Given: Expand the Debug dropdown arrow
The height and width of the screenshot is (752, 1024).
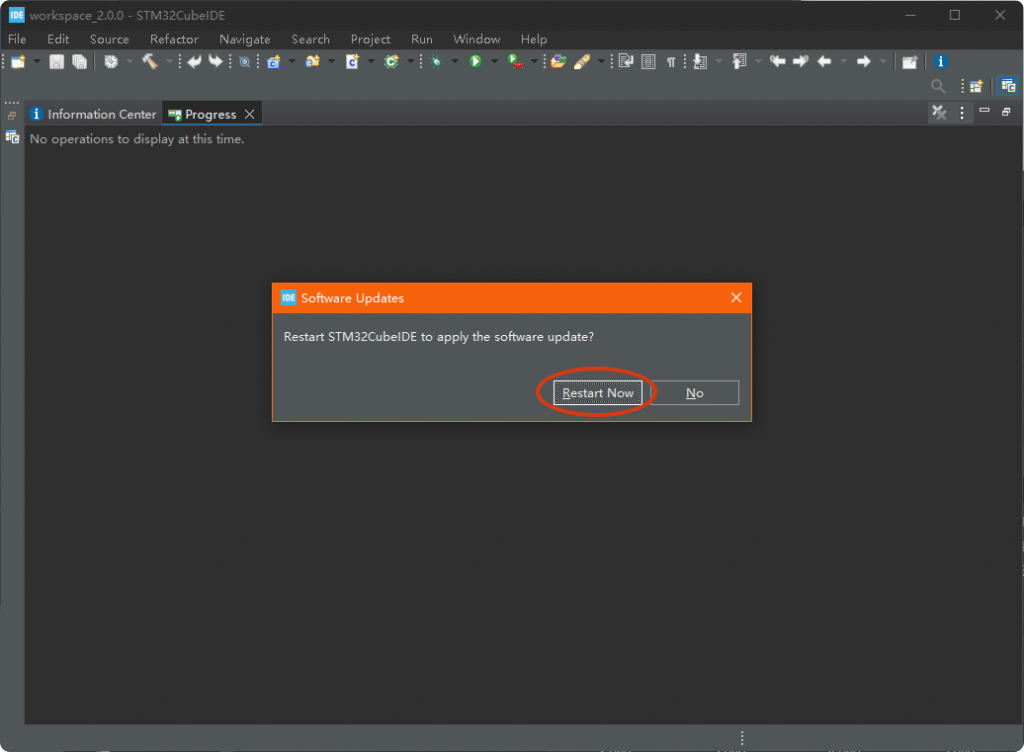Looking at the screenshot, I should [x=453, y=62].
